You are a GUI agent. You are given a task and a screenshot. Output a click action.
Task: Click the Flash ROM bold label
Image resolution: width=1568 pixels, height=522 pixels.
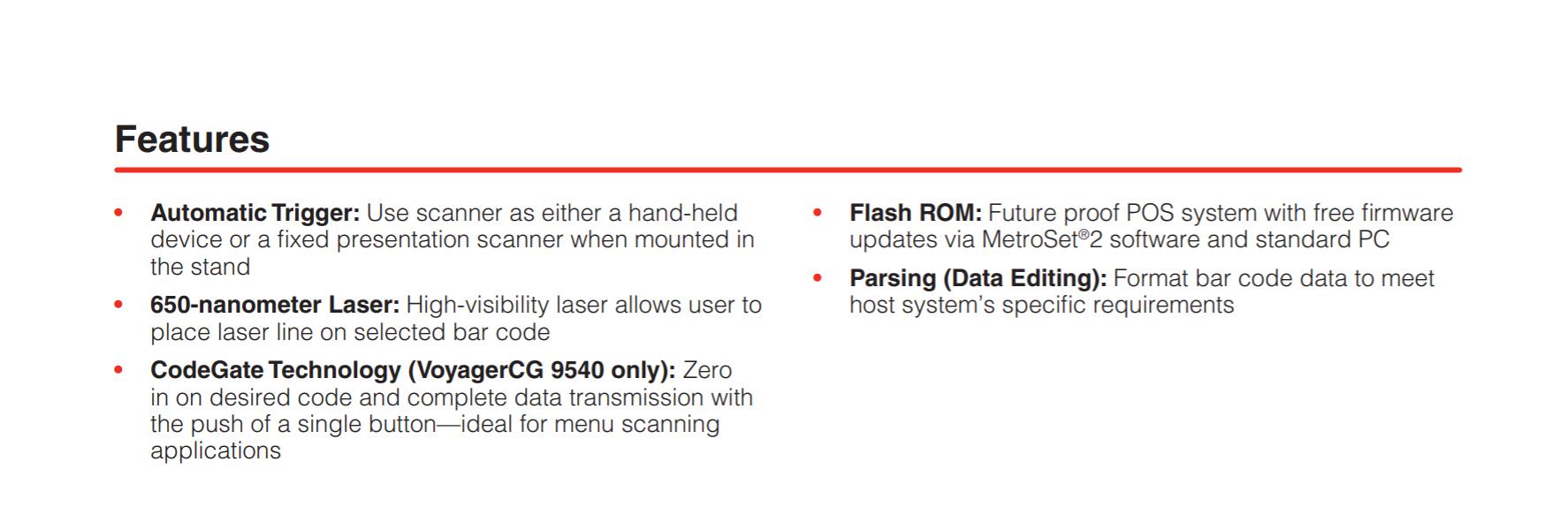point(915,213)
